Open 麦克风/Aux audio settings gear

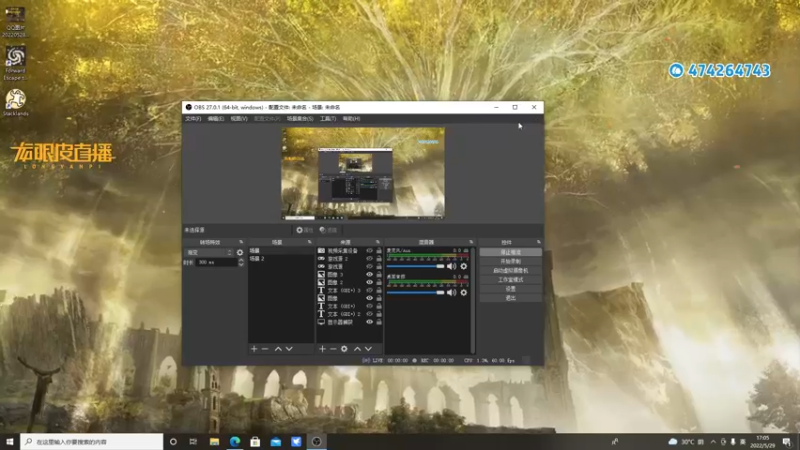pos(463,266)
